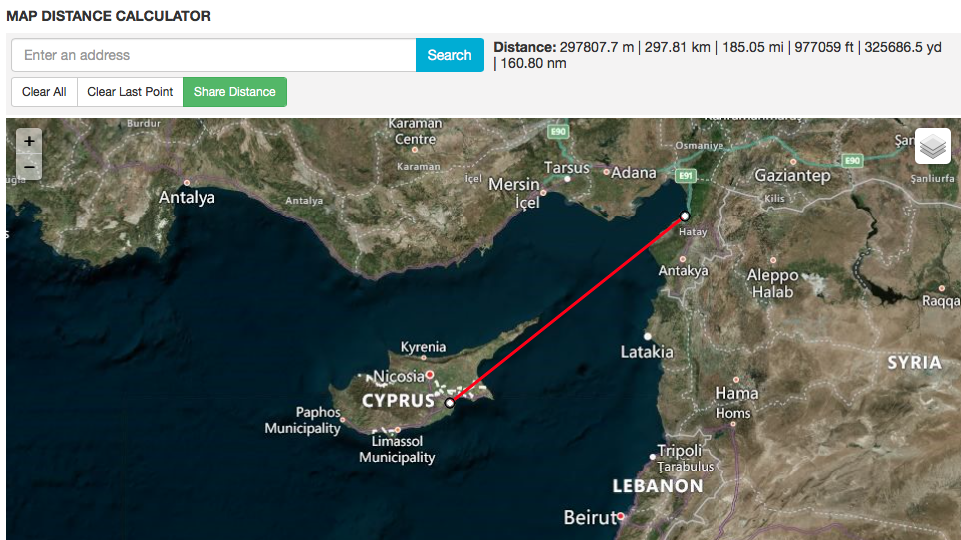Click the Search button

click(449, 55)
